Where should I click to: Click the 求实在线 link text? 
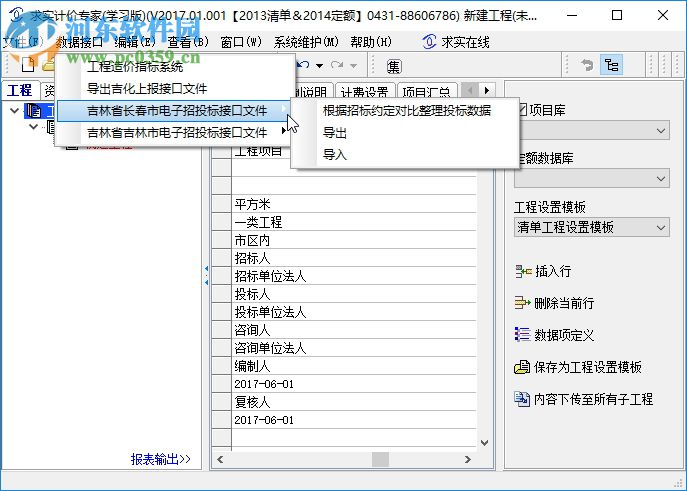[x=465, y=42]
